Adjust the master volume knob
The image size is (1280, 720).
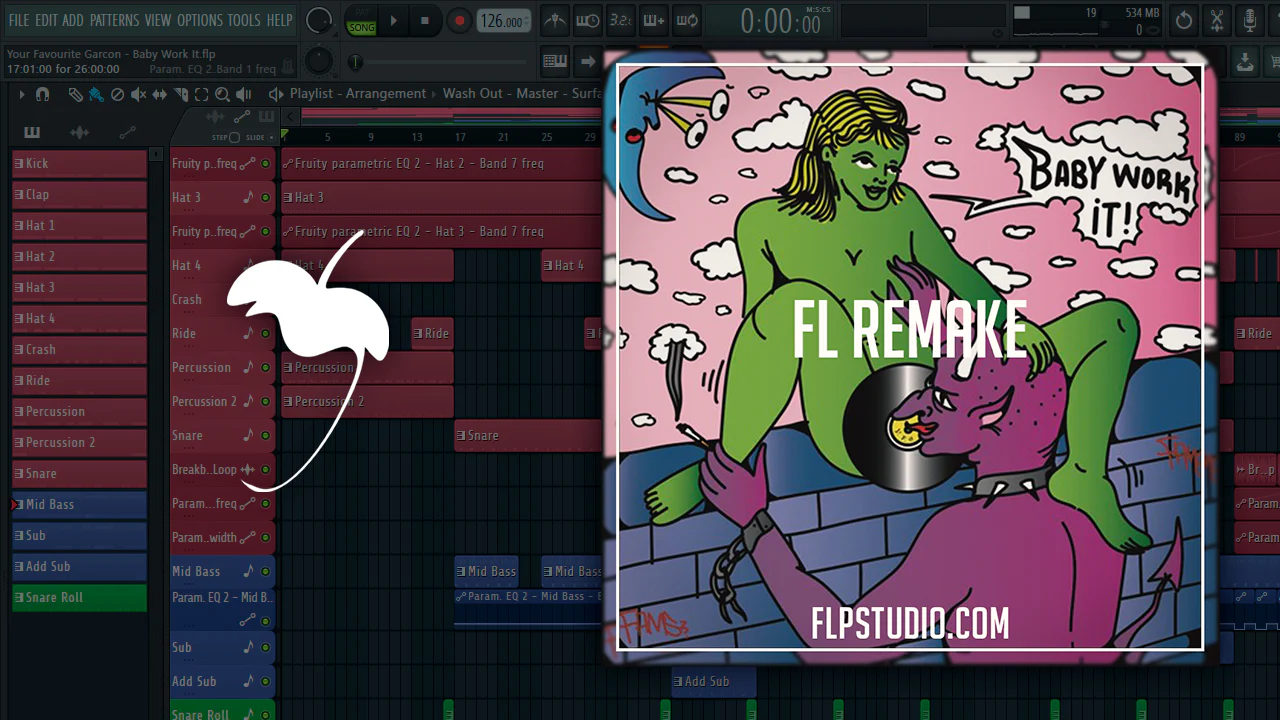tap(319, 20)
